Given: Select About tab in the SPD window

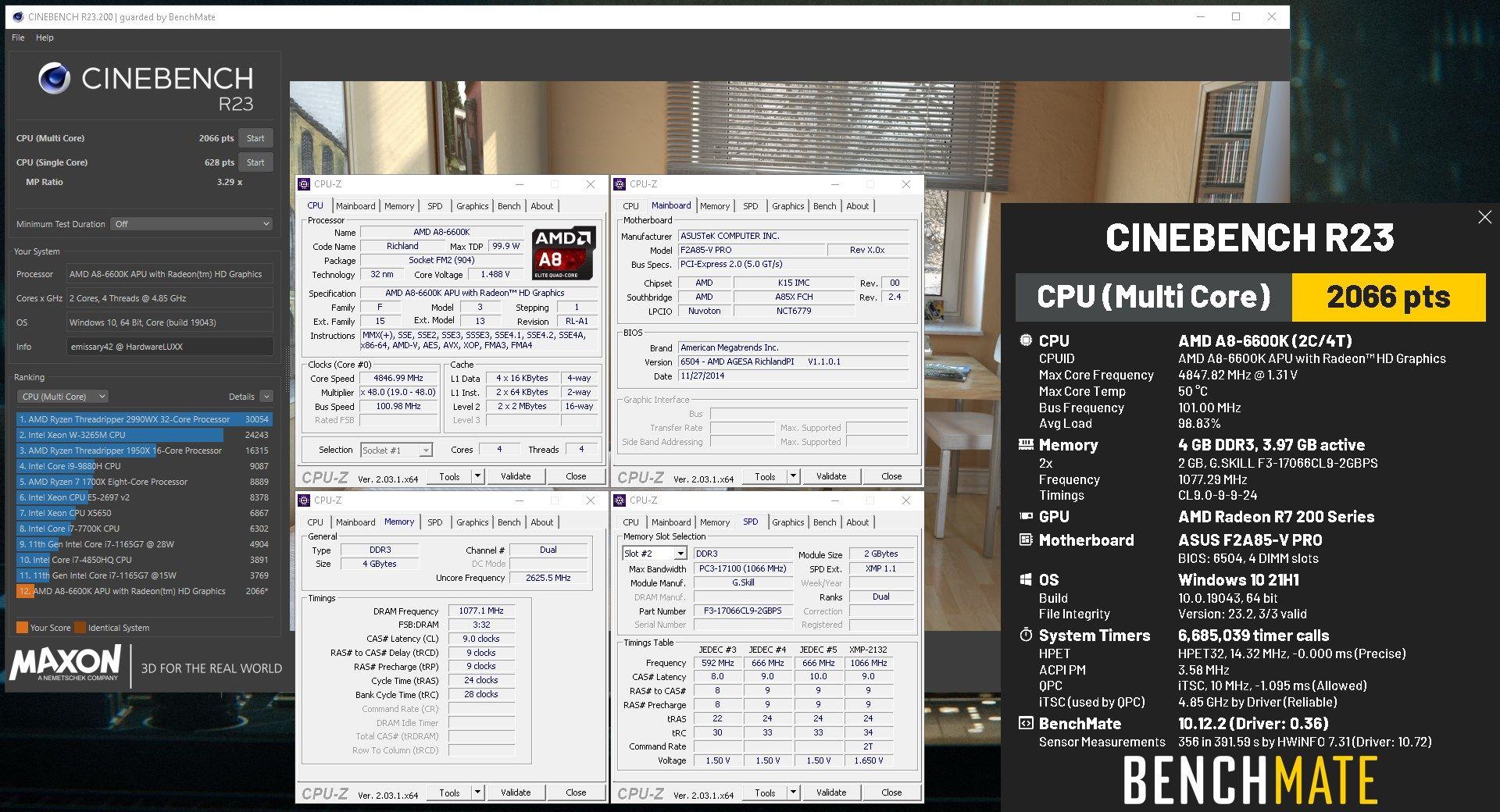Looking at the screenshot, I should 857,522.
